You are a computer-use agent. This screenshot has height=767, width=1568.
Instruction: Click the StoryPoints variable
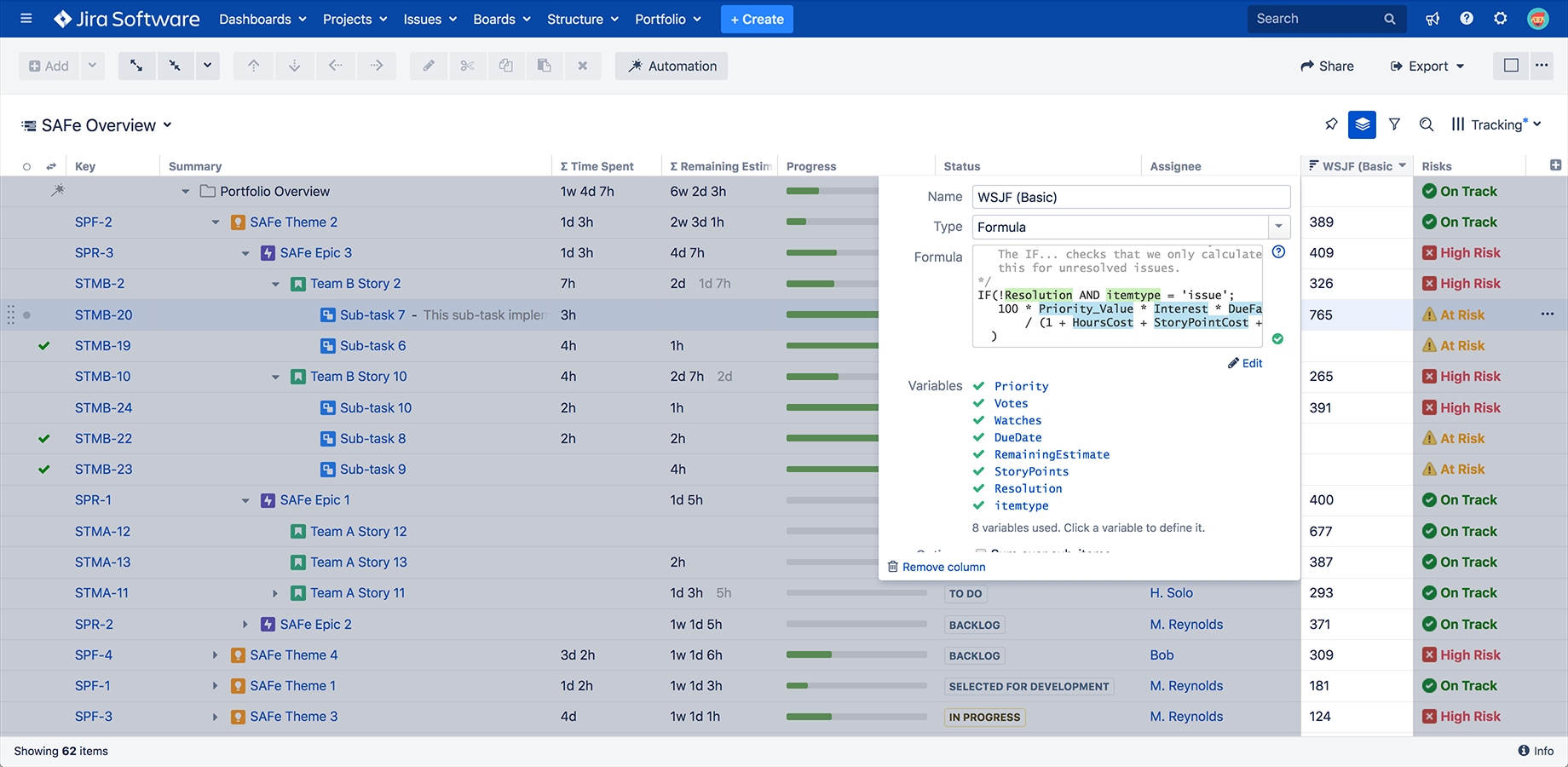[x=1031, y=471]
